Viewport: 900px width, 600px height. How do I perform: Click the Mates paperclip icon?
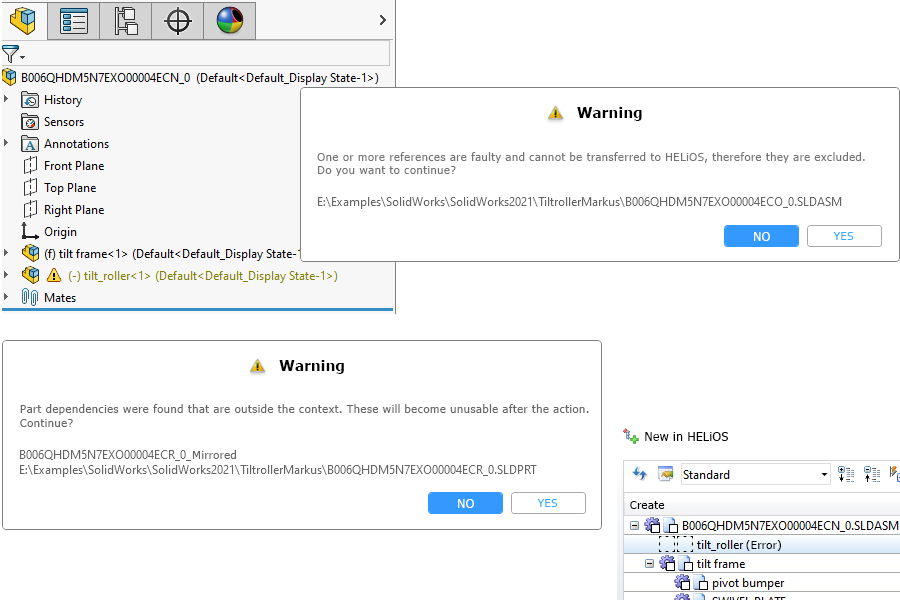[x=30, y=297]
